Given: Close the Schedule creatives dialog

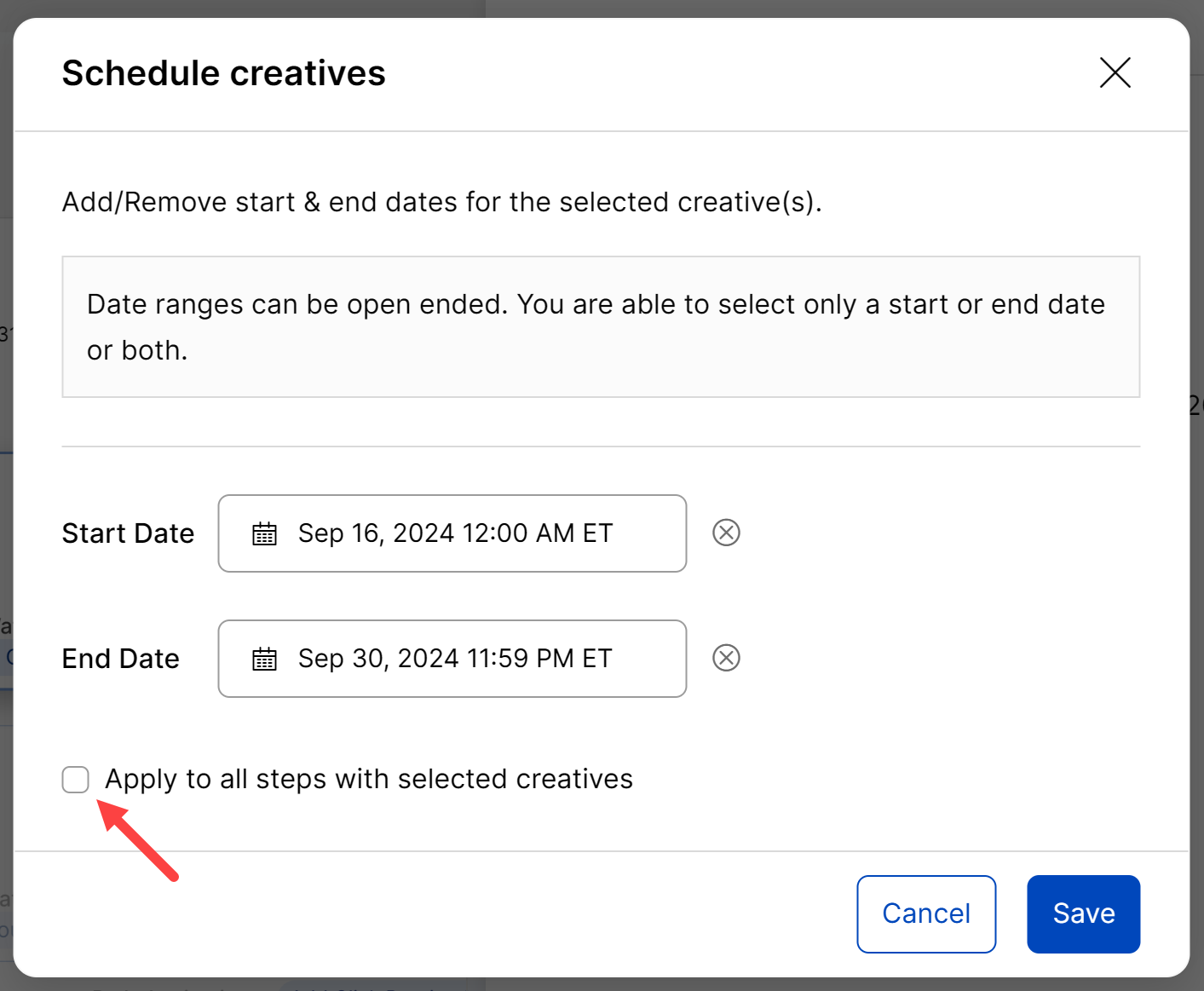Looking at the screenshot, I should coord(1115,73).
